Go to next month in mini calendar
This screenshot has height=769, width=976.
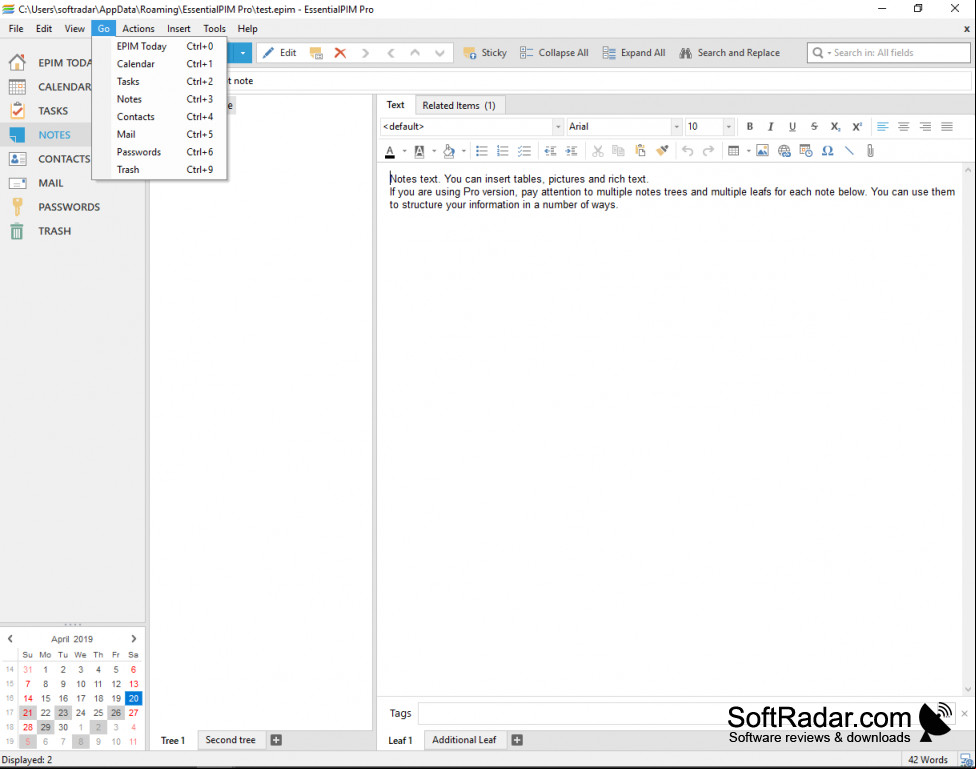point(133,639)
